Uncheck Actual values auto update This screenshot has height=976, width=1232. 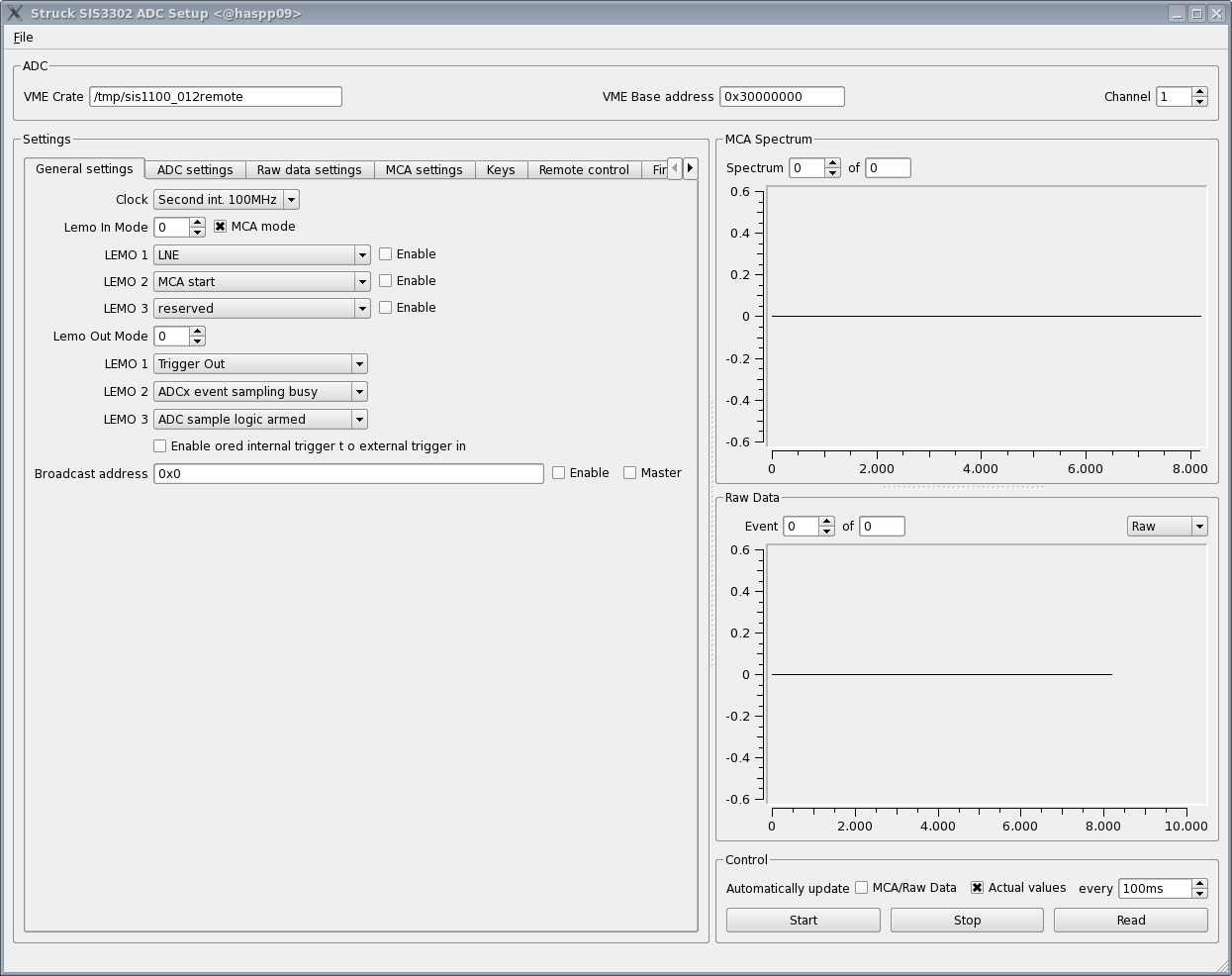coord(977,888)
